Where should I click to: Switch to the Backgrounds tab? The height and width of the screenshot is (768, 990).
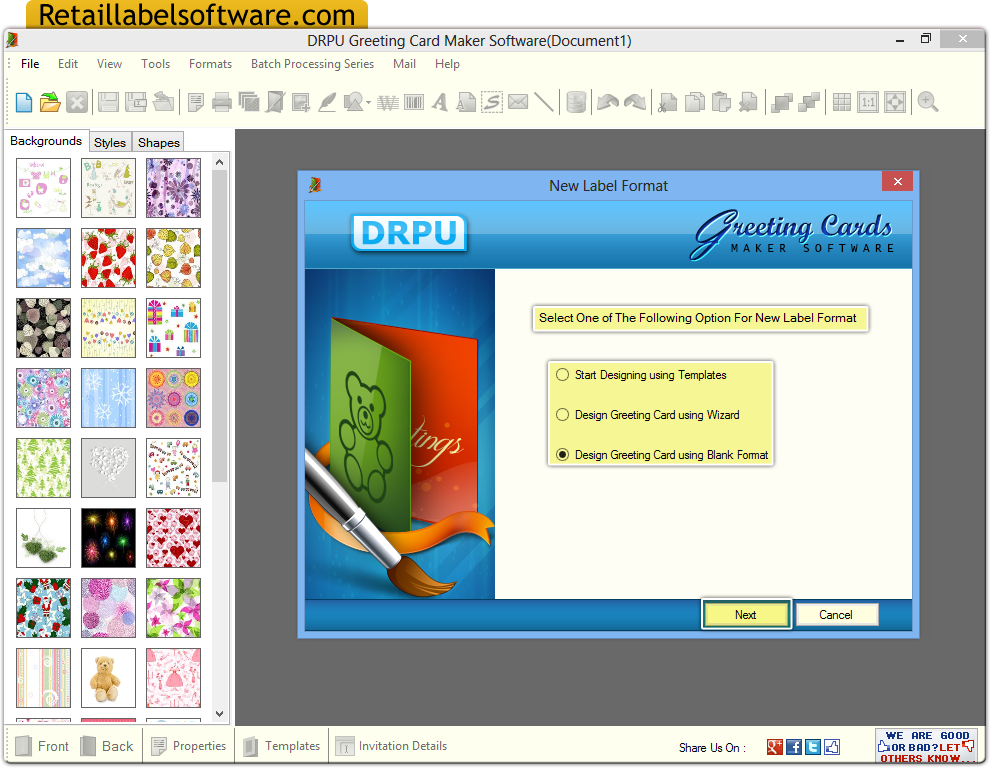(46, 141)
